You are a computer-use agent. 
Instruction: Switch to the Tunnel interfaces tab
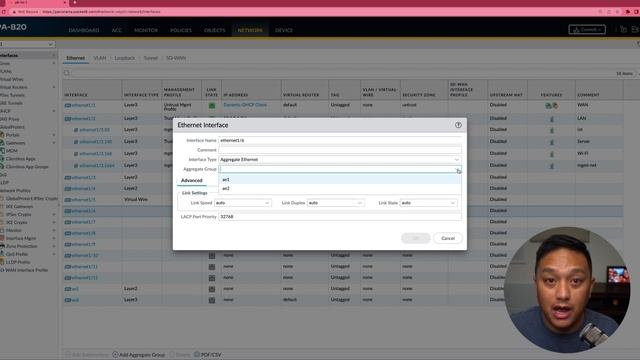[150, 58]
